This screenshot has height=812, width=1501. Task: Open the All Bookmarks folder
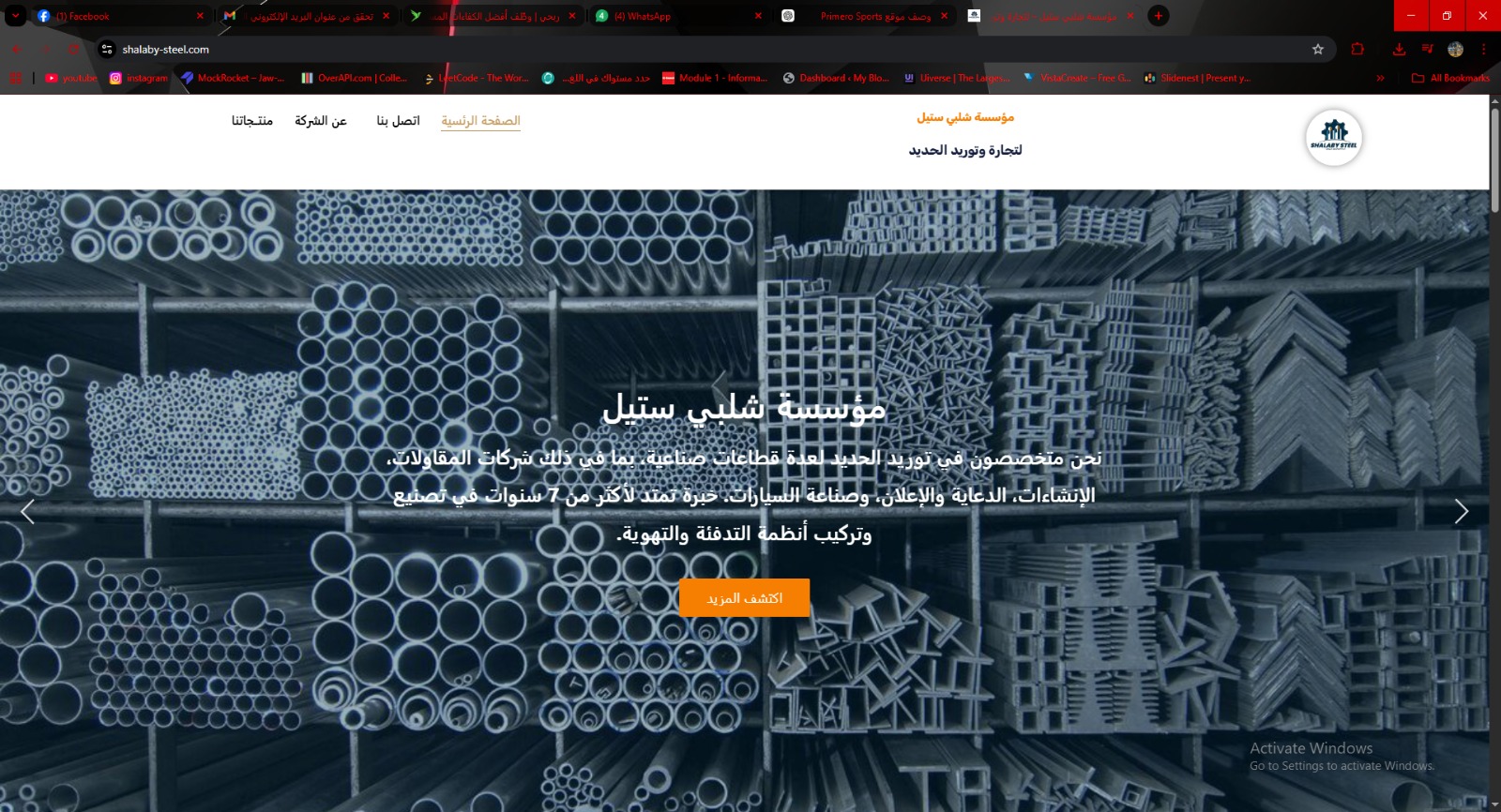click(1450, 78)
